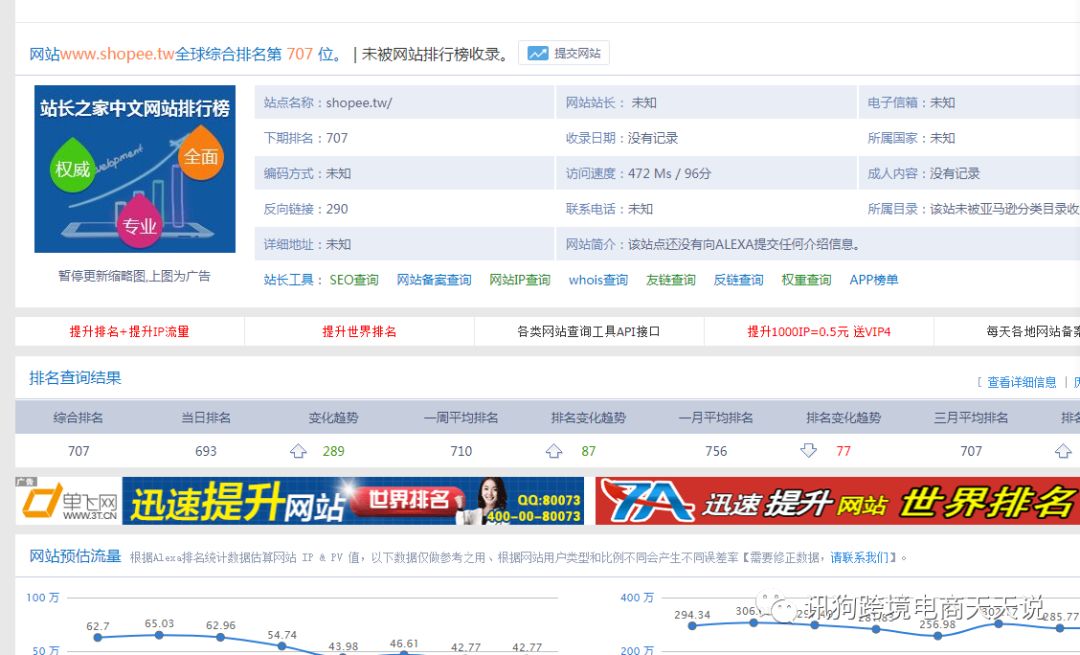Open the www.shopee.tw link in the heading
The width and height of the screenshot is (1080, 655).
click(117, 54)
